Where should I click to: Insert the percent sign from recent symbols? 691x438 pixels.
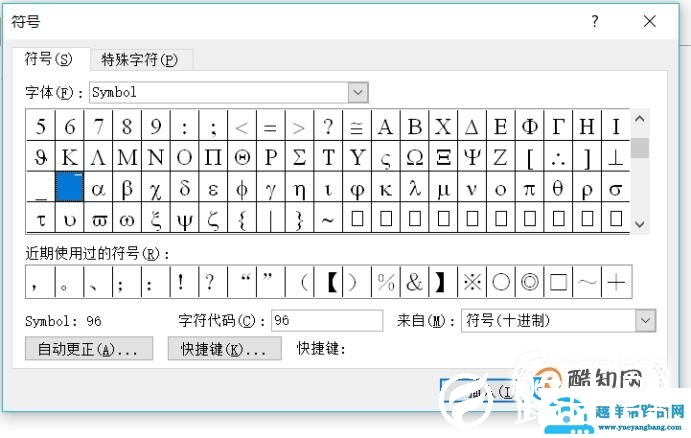(386, 282)
